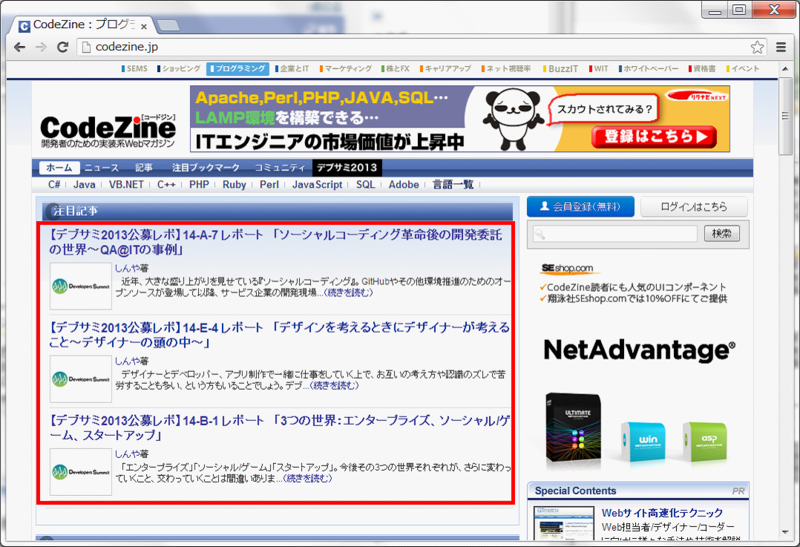
Task: Bookmark this page with the star icon
Action: coord(757,47)
